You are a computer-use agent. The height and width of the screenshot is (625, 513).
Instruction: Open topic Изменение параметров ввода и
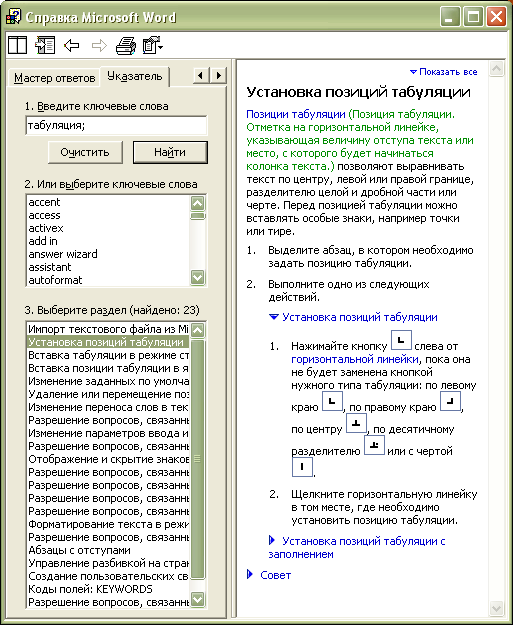point(108,433)
